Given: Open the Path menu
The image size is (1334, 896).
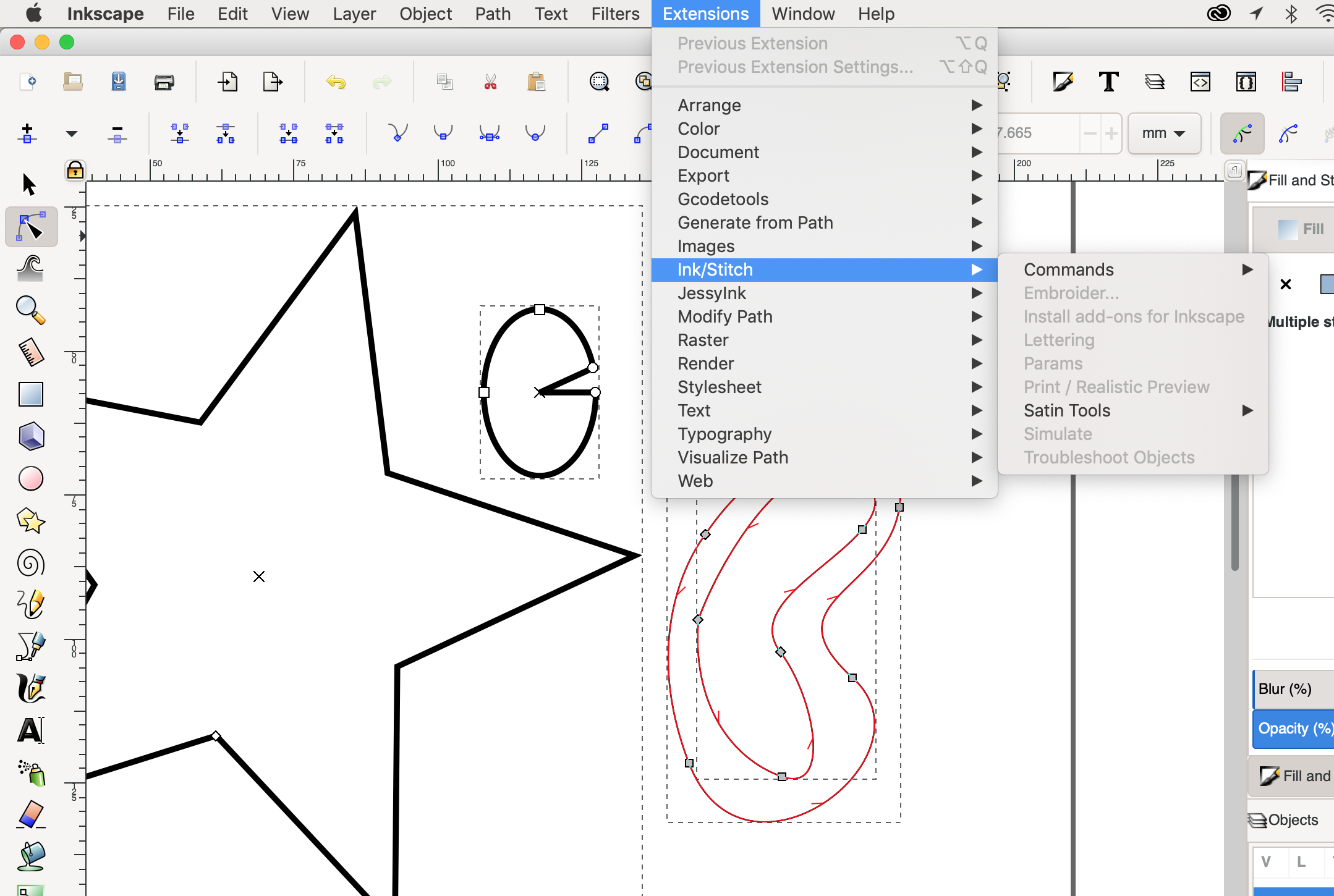Looking at the screenshot, I should tap(493, 14).
